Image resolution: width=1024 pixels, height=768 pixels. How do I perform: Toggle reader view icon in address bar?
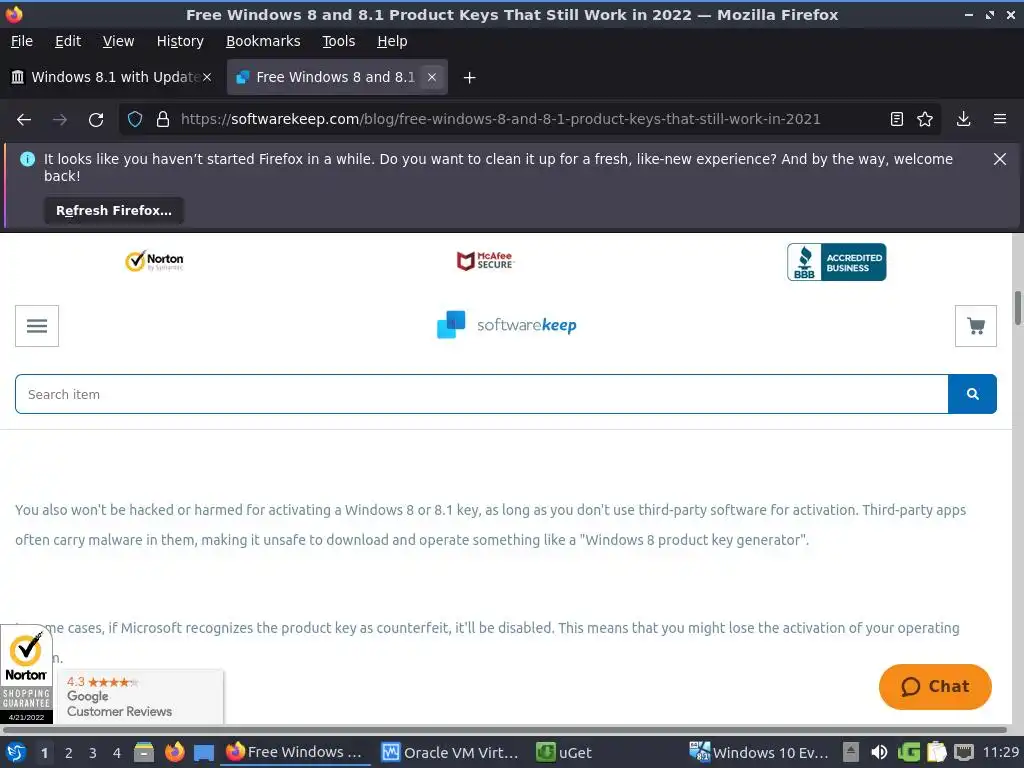click(897, 119)
